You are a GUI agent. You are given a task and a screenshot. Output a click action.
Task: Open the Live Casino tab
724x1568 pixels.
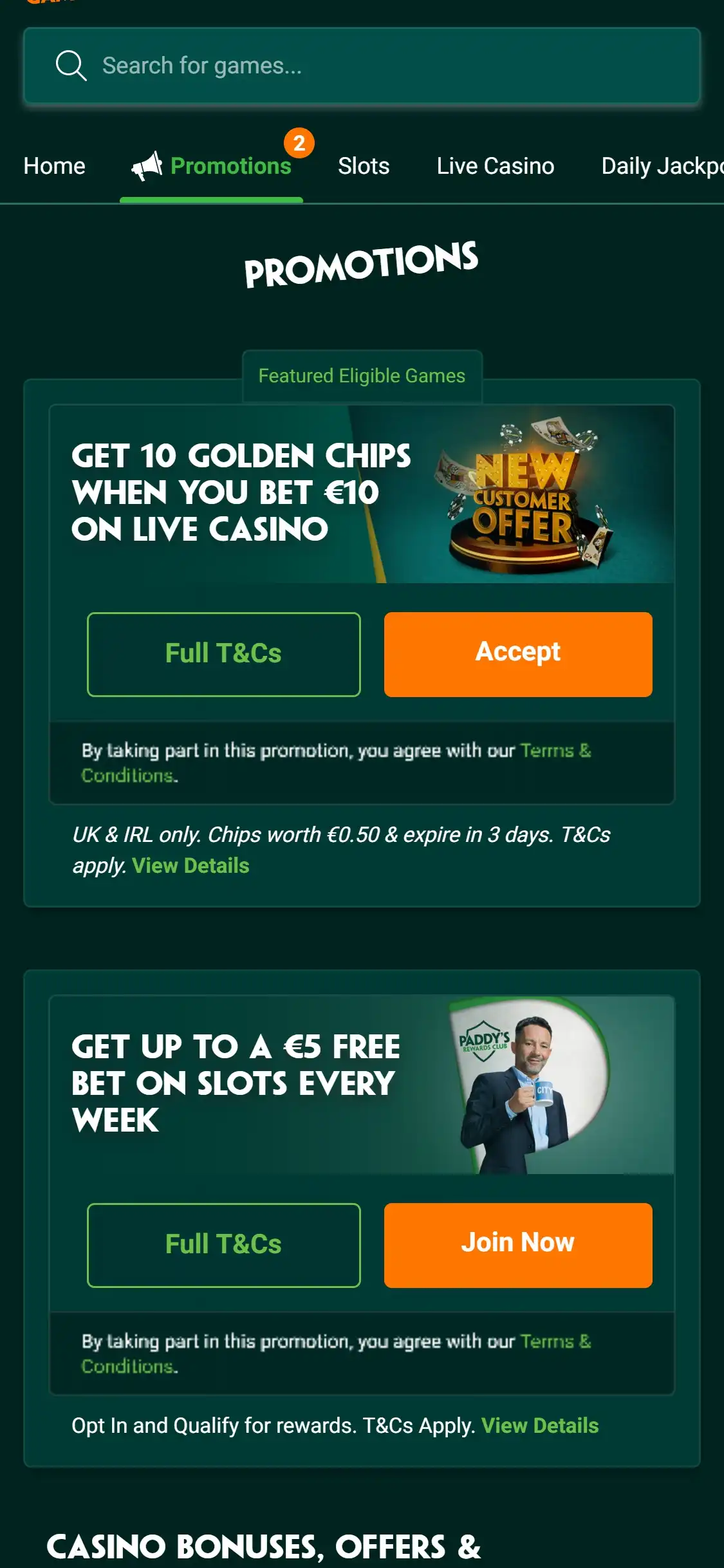(x=496, y=166)
